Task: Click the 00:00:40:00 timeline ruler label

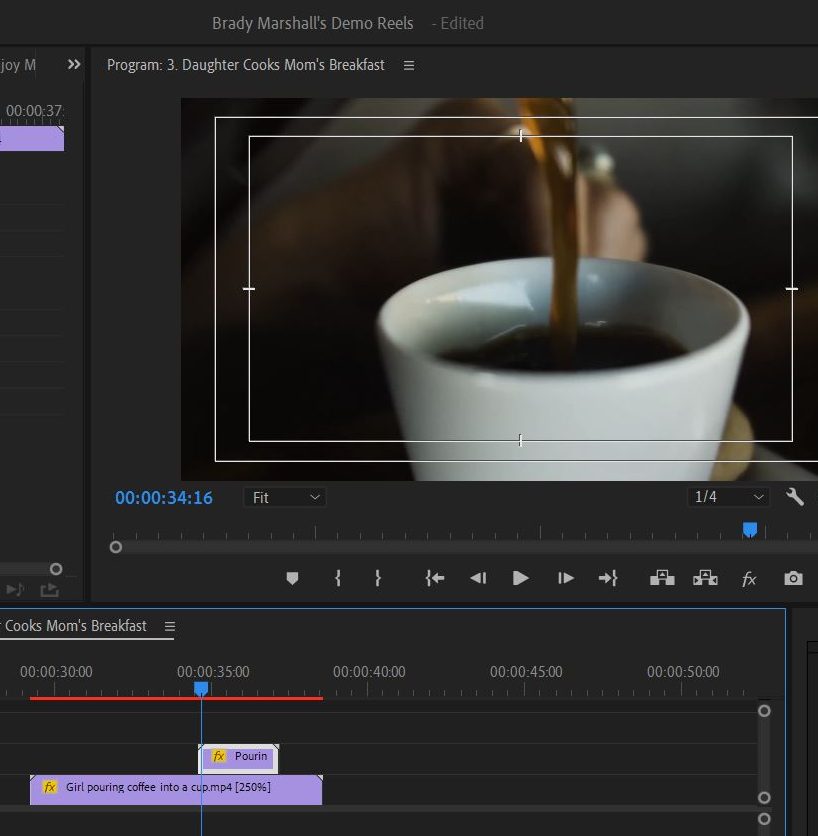Action: click(x=369, y=672)
